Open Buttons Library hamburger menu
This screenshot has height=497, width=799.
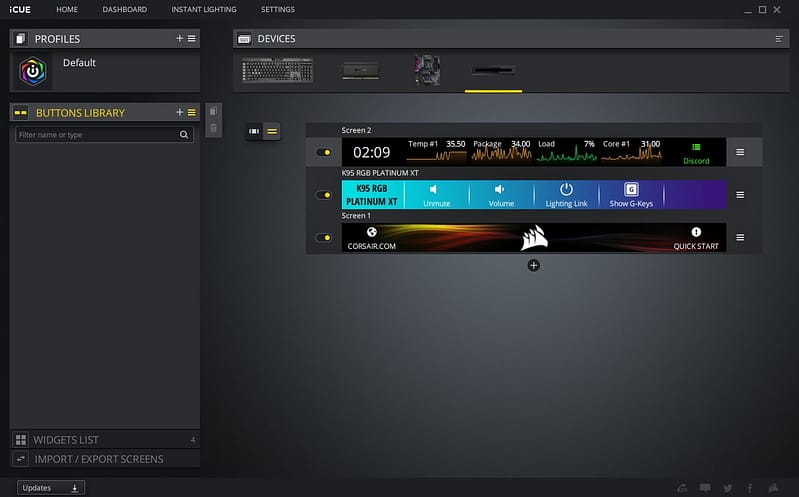coord(192,112)
